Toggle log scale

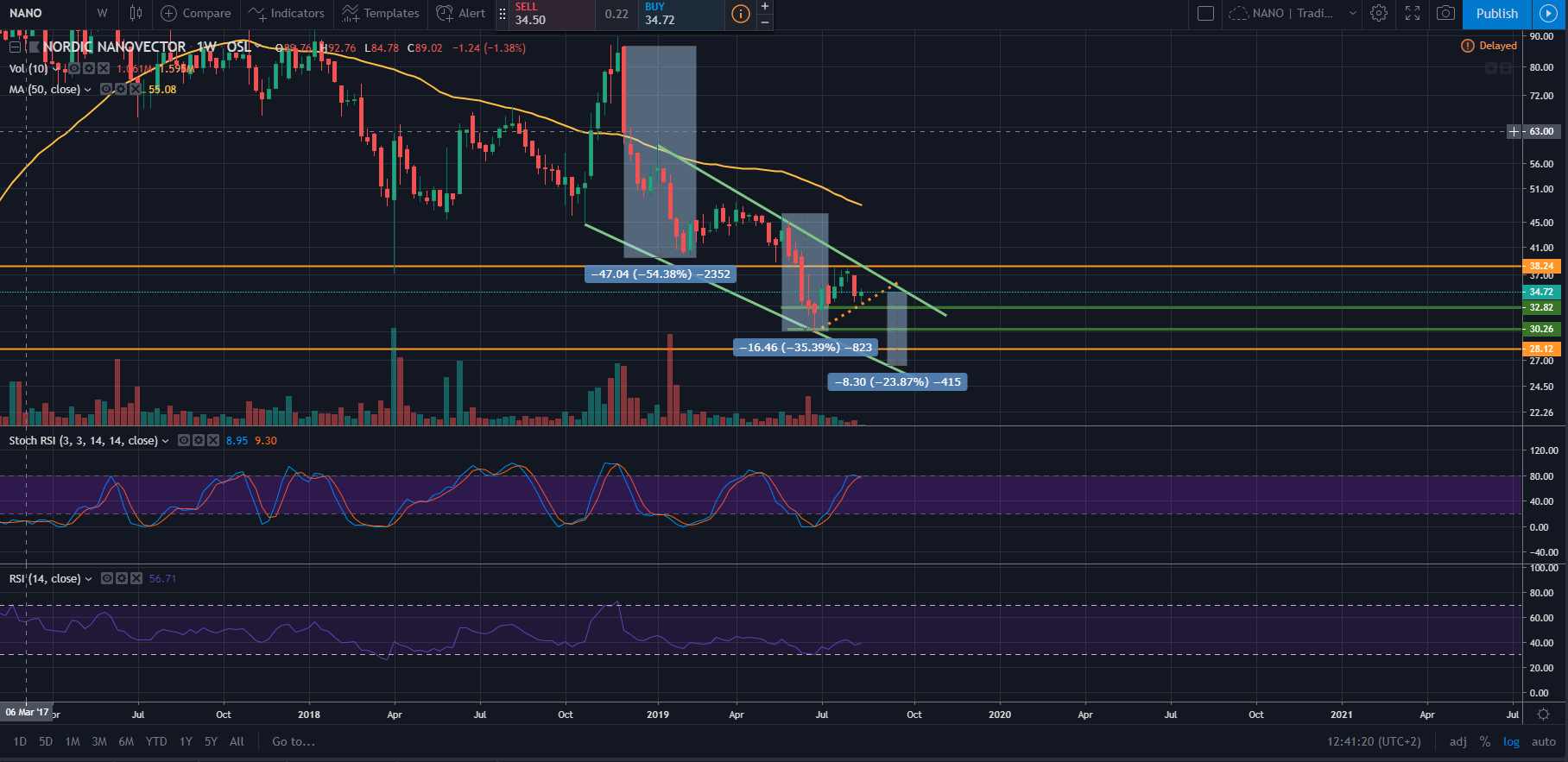pyautogui.click(x=1511, y=741)
